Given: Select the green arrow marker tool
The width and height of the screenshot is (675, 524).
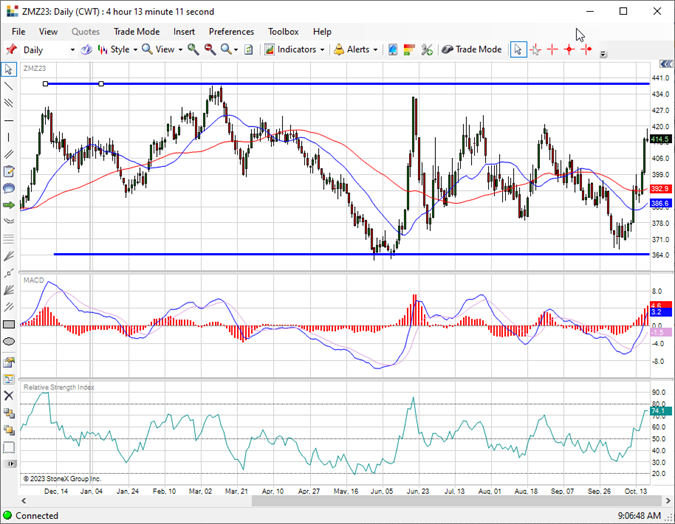Looking at the screenshot, I should pyautogui.click(x=9, y=205).
